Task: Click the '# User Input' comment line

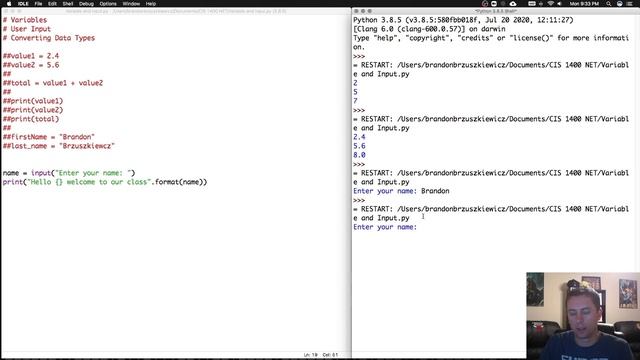Action: [27, 29]
